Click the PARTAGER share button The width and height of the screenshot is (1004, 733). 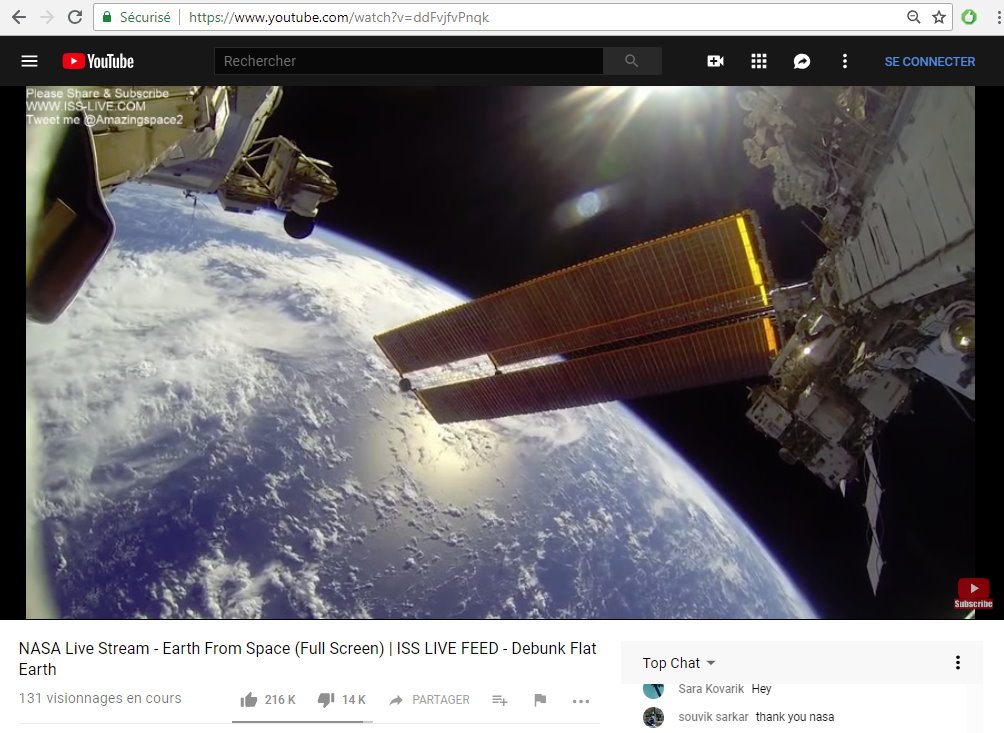pyautogui.click(x=430, y=700)
